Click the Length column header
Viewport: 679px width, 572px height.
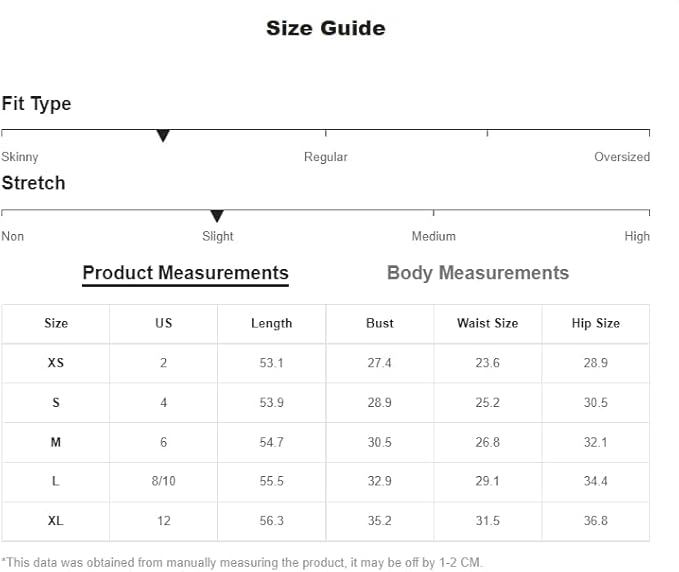pos(272,323)
